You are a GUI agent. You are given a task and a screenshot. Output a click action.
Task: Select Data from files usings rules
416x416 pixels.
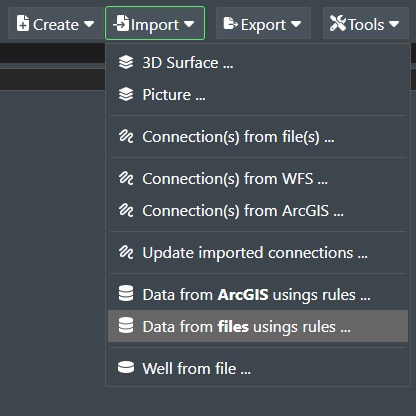click(258, 326)
